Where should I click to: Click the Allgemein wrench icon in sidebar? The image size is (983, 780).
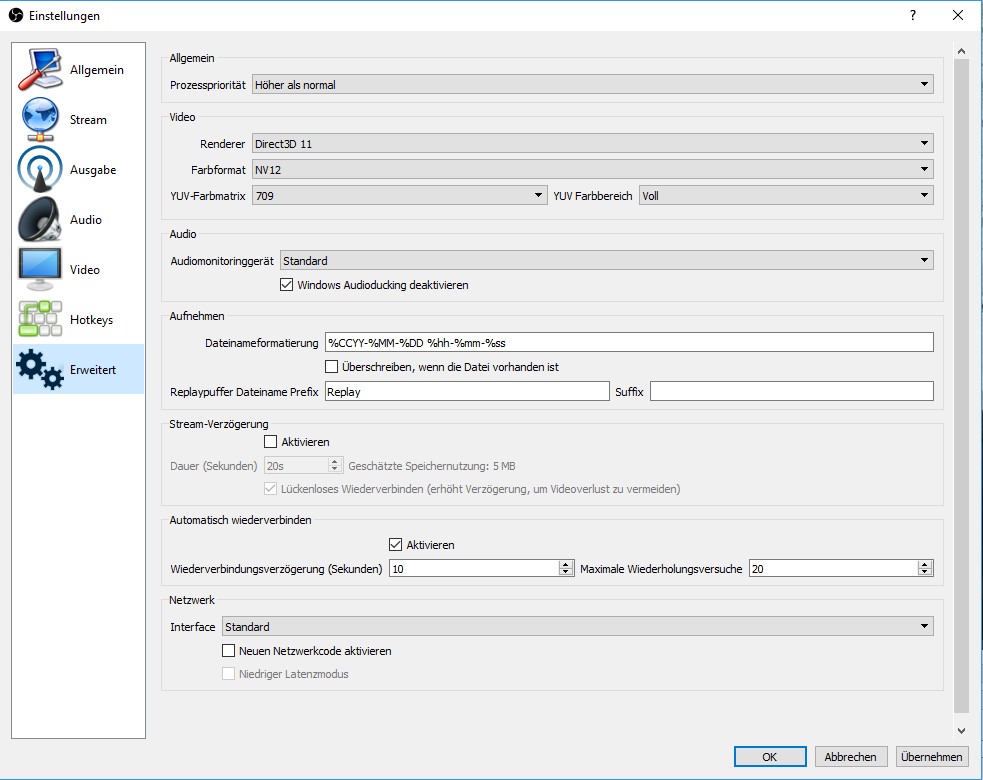[x=40, y=69]
